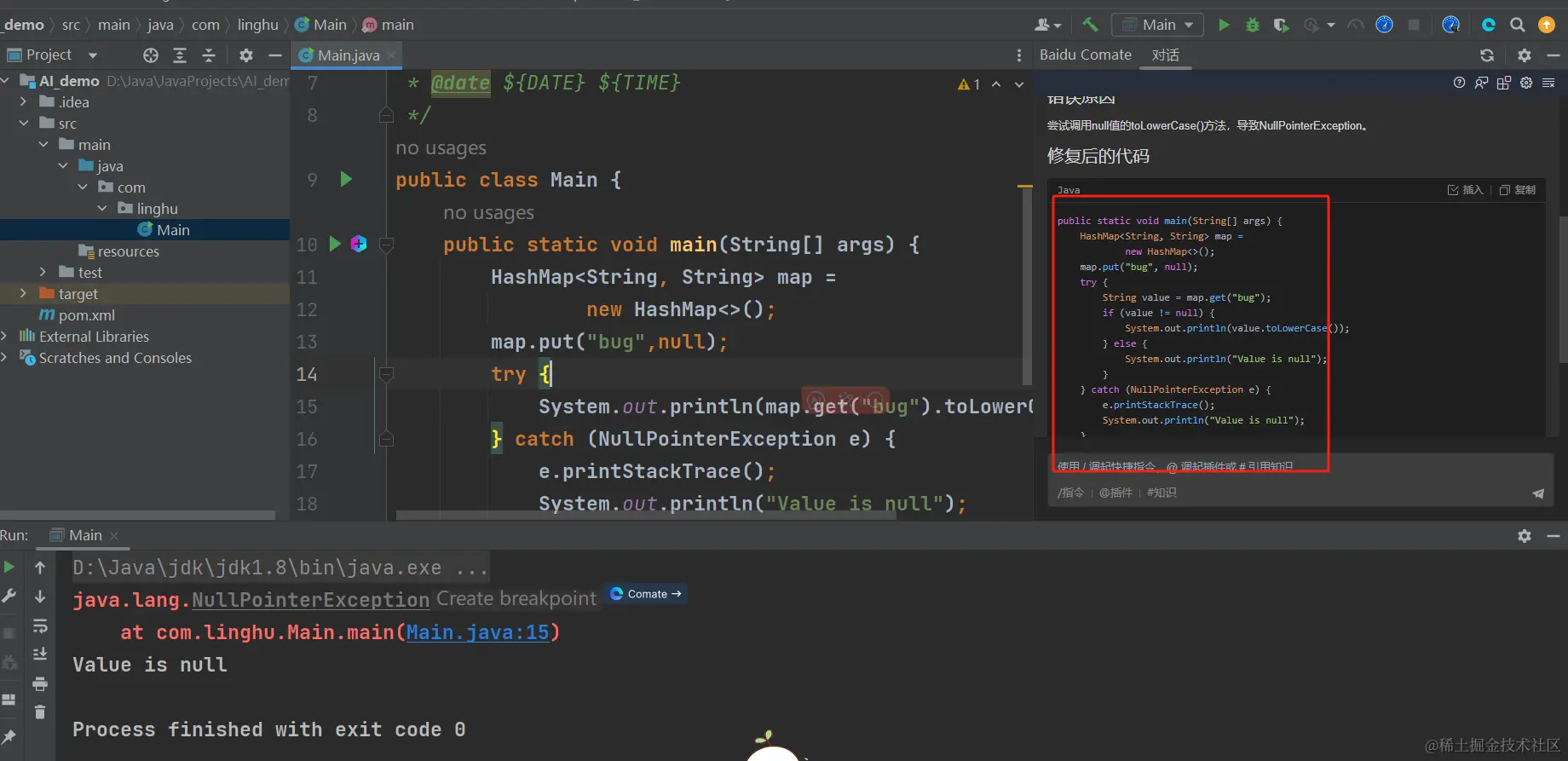Expand the .idea folder

(x=23, y=101)
